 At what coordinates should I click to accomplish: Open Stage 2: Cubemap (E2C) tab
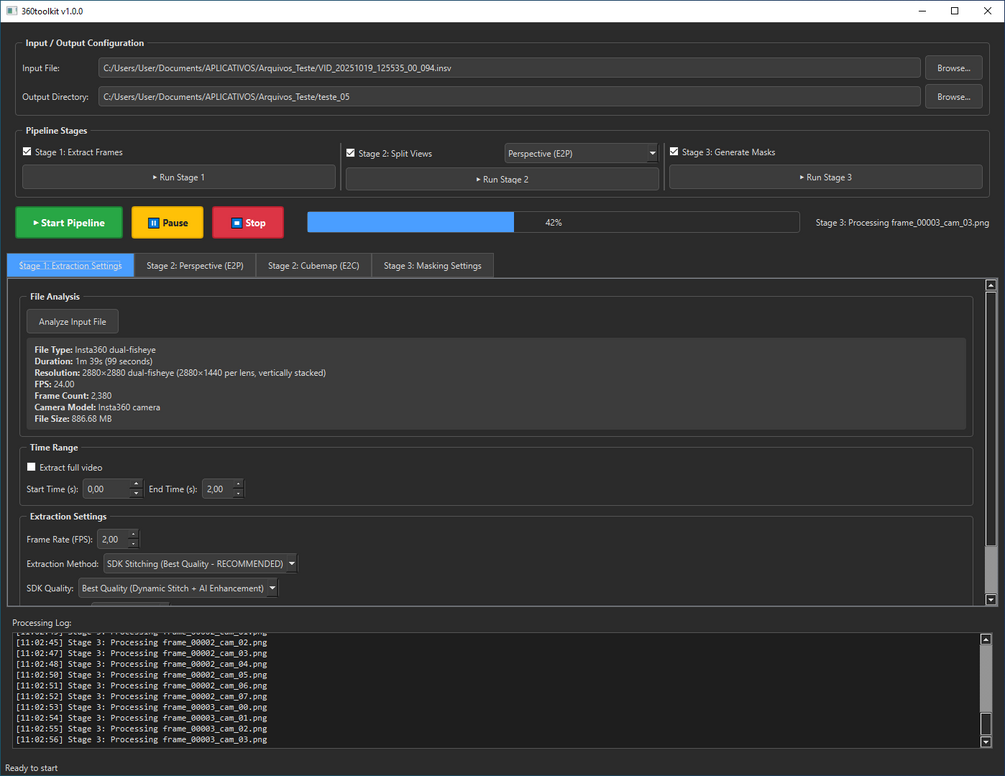coord(313,265)
